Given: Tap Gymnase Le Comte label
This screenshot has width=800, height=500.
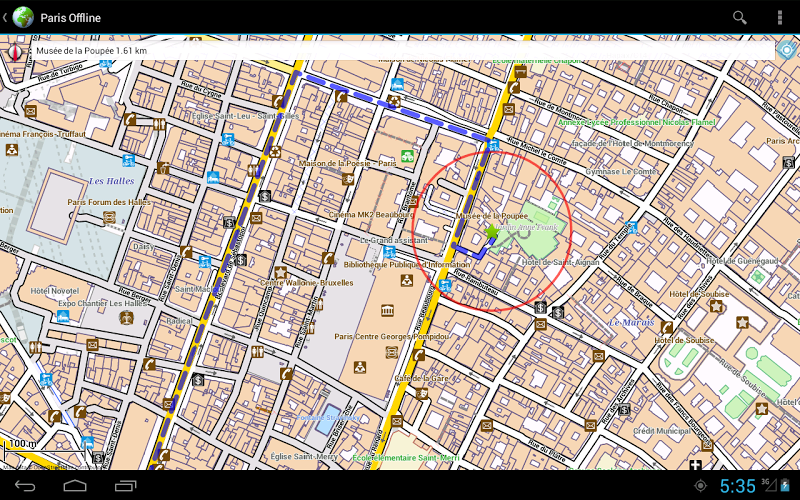Looking at the screenshot, I should click(621, 171).
